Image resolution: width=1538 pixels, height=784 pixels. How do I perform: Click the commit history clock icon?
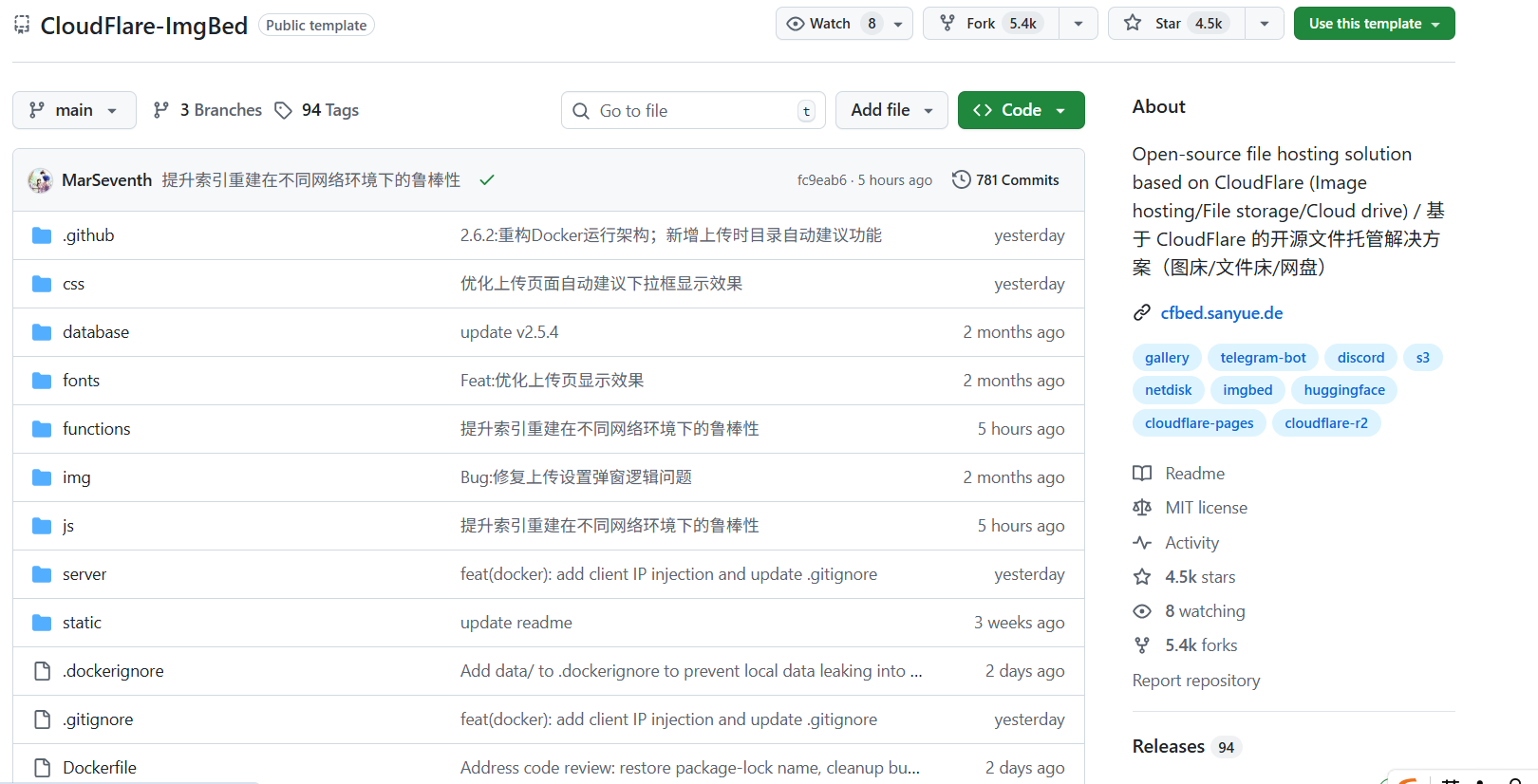[x=961, y=179]
